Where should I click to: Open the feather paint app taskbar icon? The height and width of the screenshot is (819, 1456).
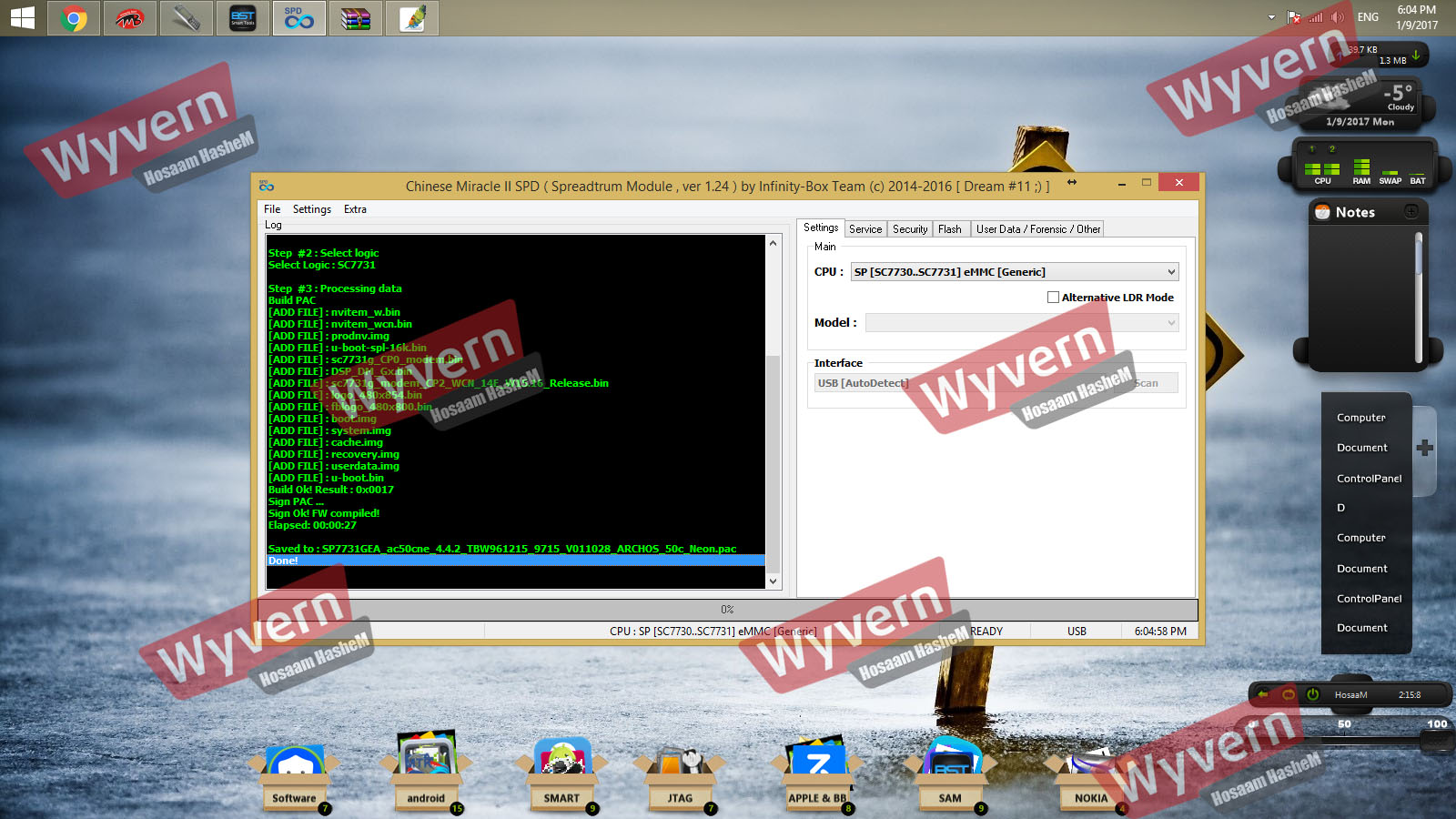412,18
